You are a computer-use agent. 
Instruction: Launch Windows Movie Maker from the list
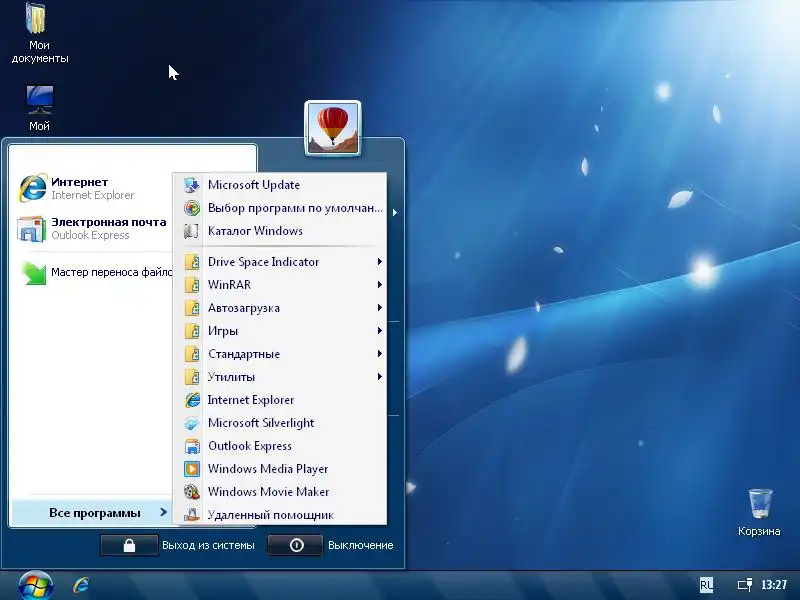tap(280, 492)
